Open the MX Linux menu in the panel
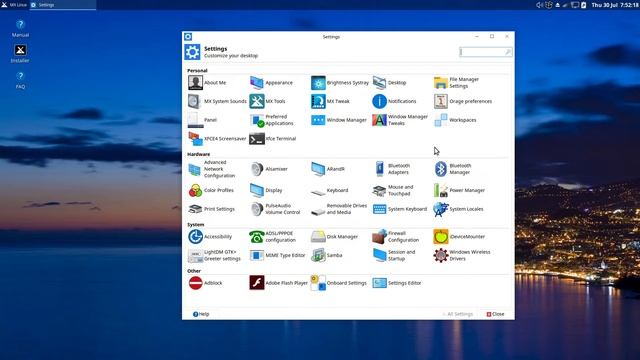Screen dimensions: 640x360 14,5
